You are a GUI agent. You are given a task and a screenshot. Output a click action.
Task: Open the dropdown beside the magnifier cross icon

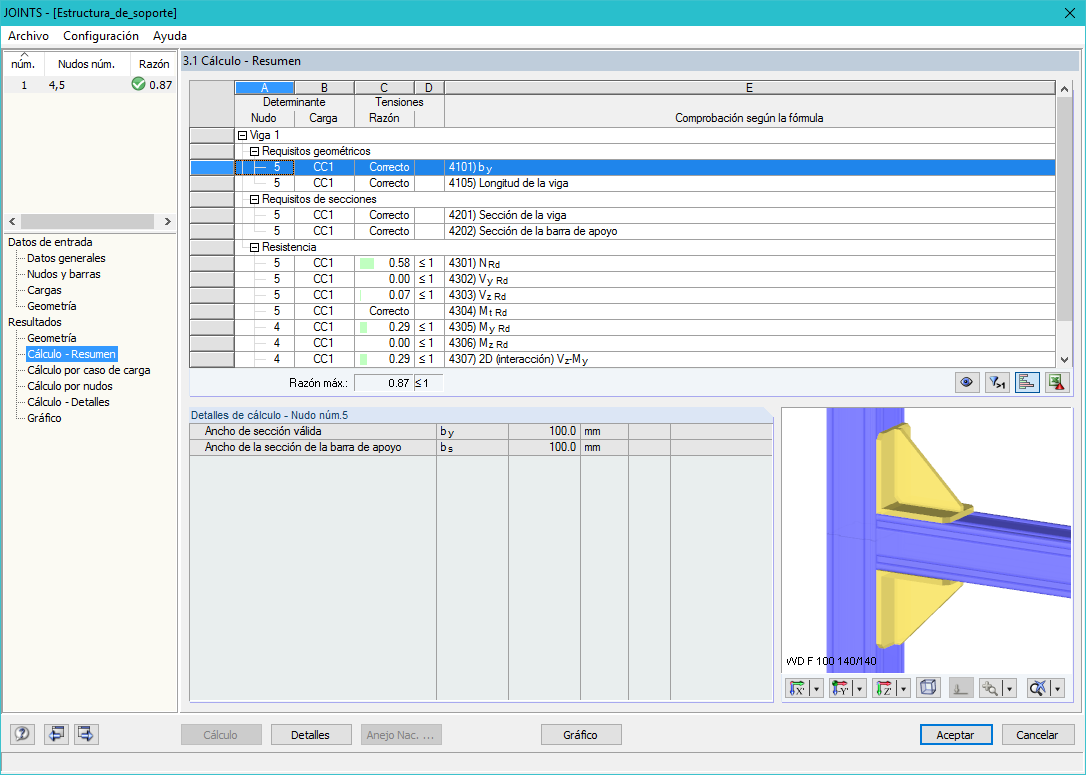(1058, 688)
